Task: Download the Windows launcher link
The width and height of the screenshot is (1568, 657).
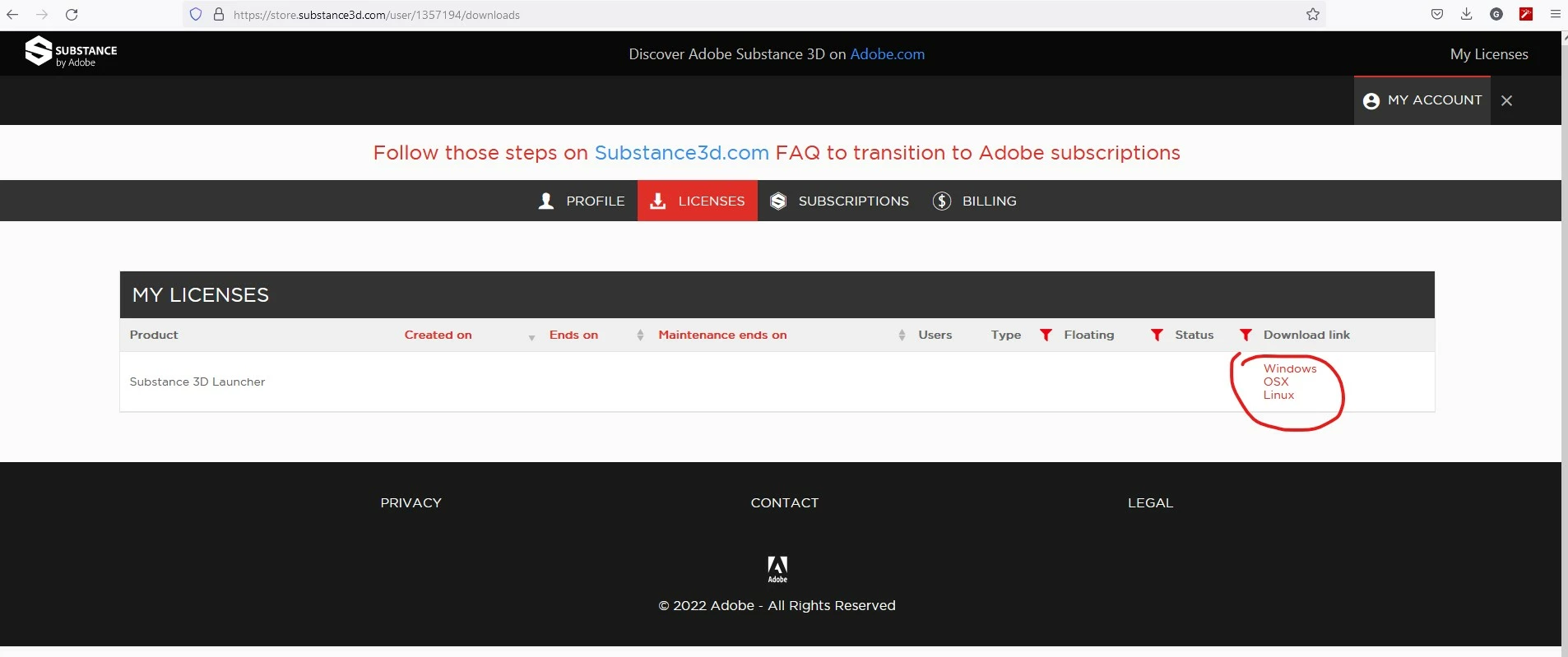Action: (1290, 368)
